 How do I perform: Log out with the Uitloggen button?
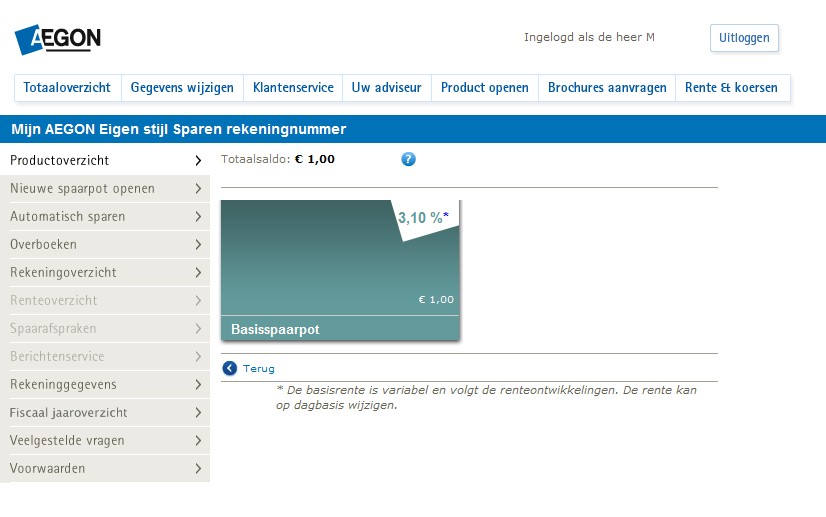tap(744, 38)
